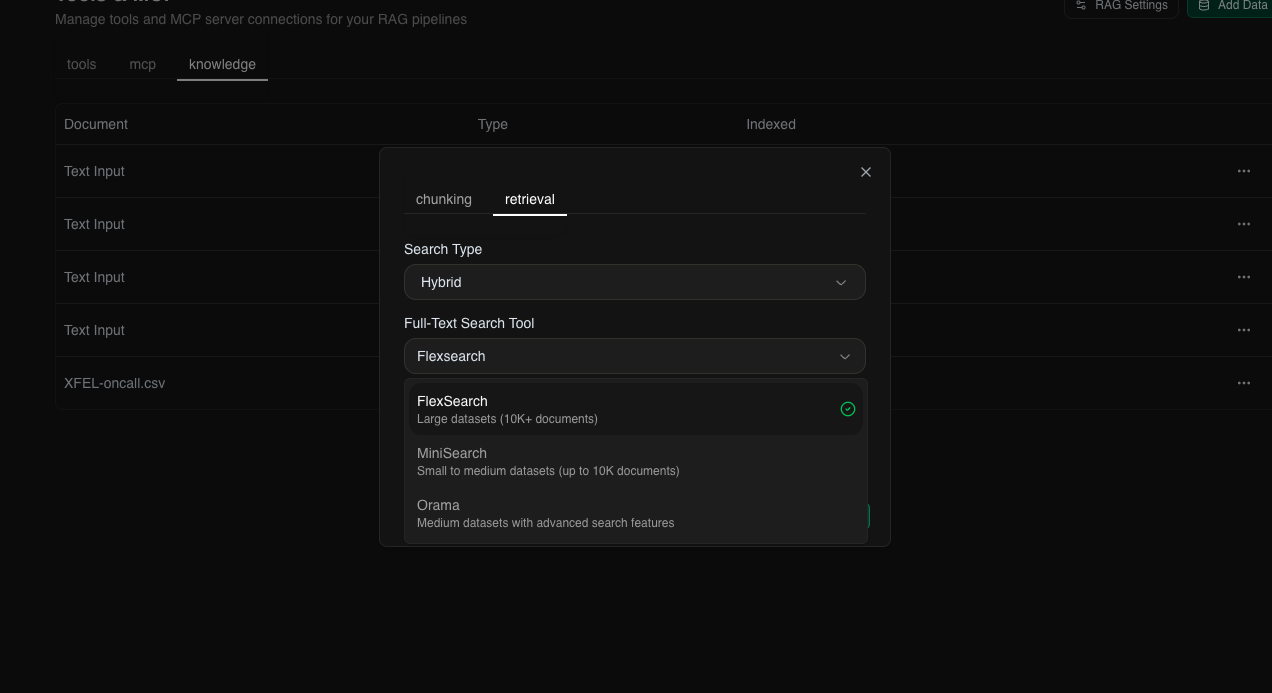
Task: Click the chevron on the Hybrid dropdown
Action: [841, 282]
